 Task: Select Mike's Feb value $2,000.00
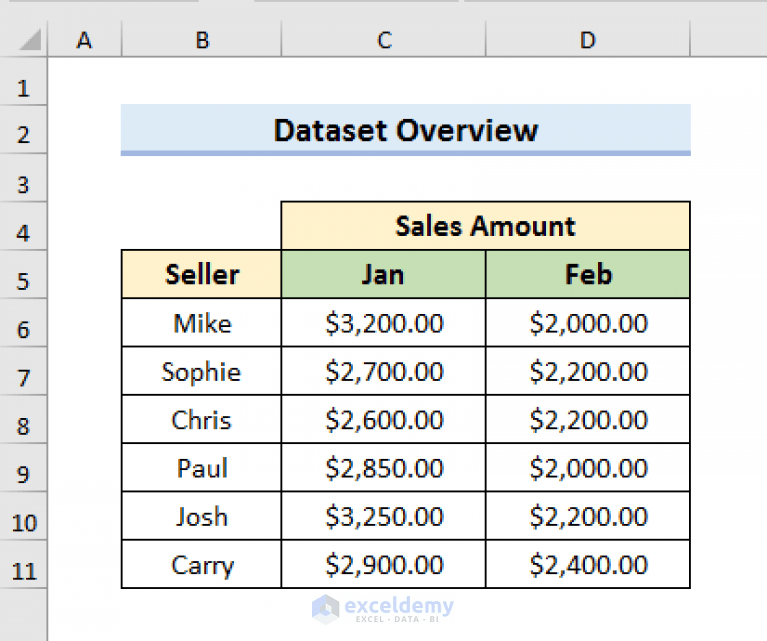(x=587, y=322)
